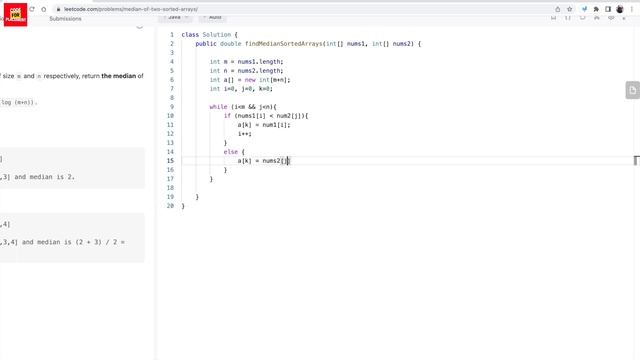
Task: Click the 'median is (2 + 3) / 2' text
Action: [x=77, y=242]
